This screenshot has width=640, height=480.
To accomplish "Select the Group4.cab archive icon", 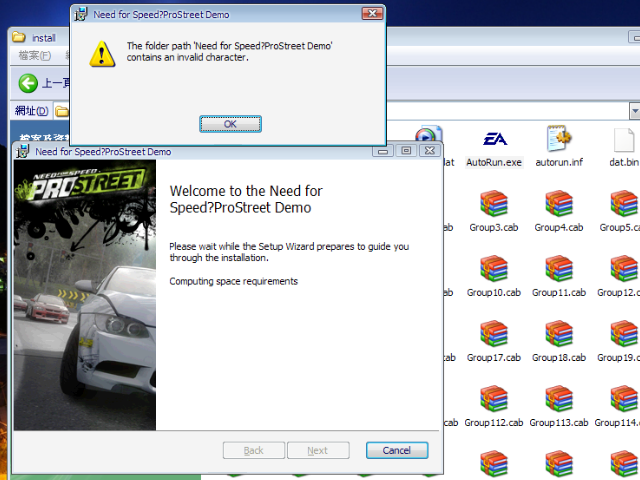I will coord(559,203).
